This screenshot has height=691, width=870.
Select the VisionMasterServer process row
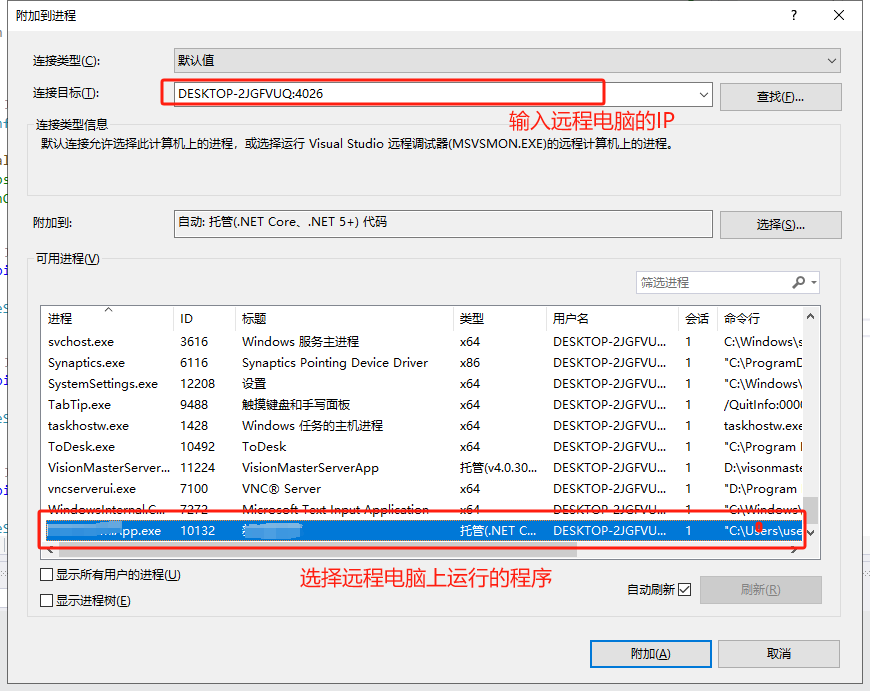(422, 468)
